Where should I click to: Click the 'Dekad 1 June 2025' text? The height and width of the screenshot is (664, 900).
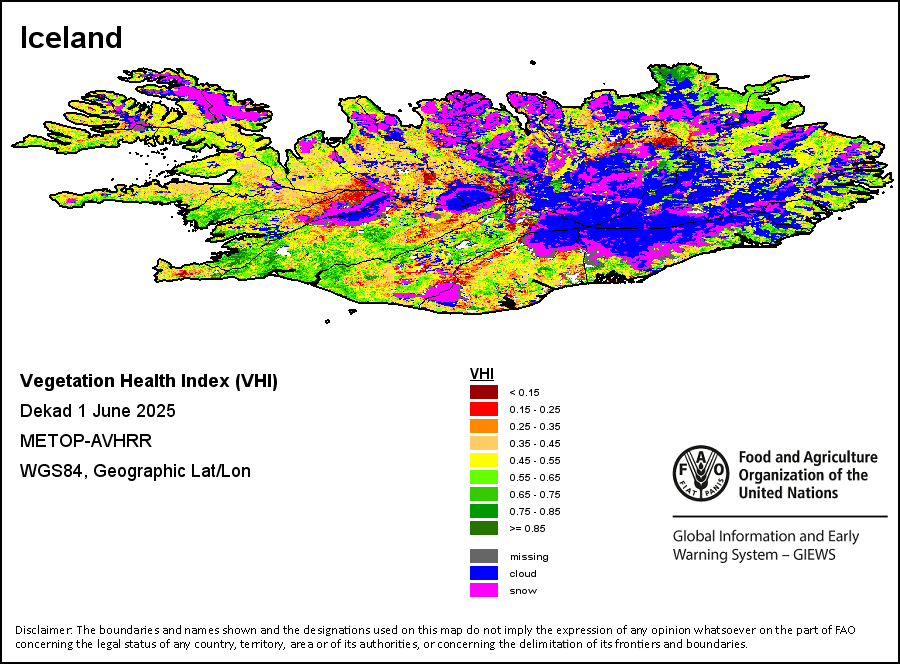(98, 411)
